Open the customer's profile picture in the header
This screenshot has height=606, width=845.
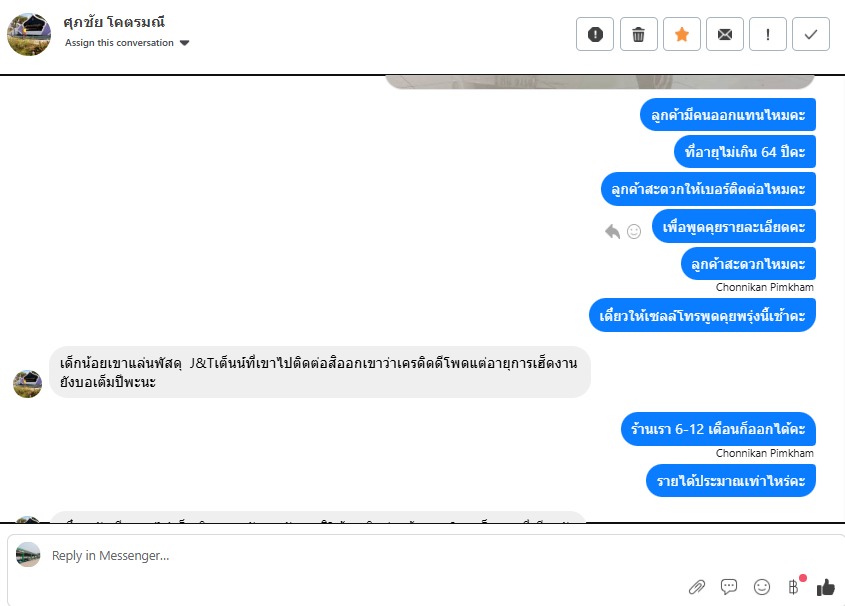[x=29, y=34]
